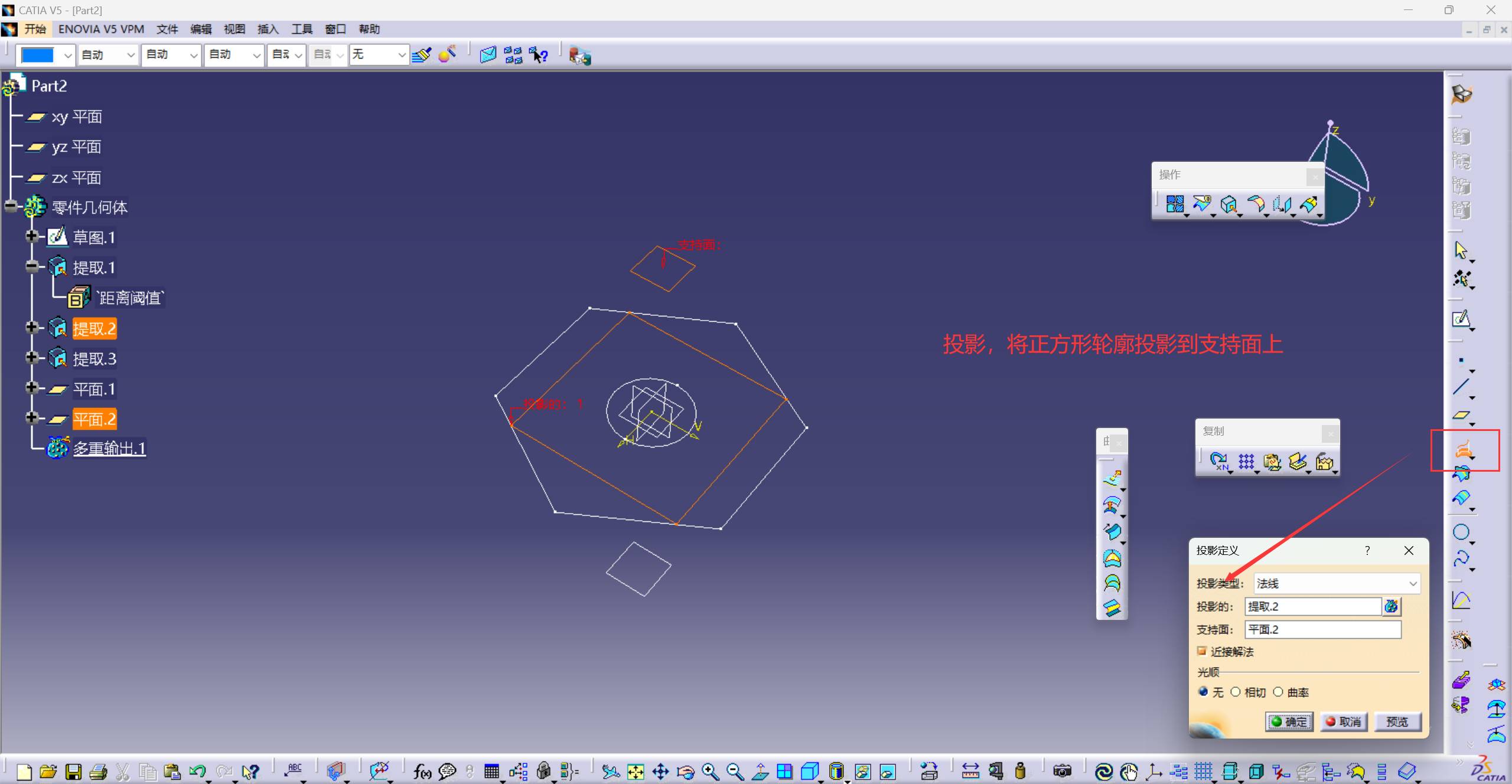Click the Fit All In icon
This screenshot has width=1512, height=784.
[636, 772]
